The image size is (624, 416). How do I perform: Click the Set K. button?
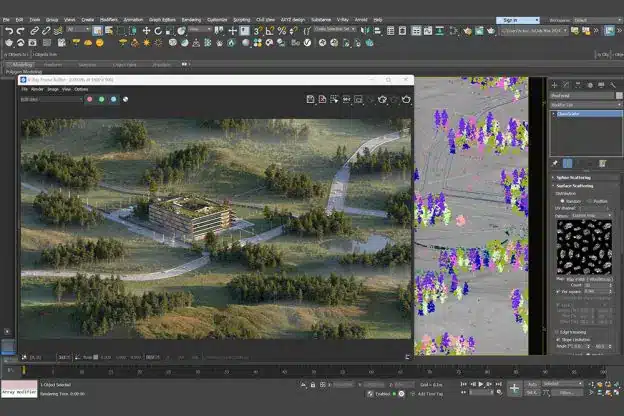point(532,393)
